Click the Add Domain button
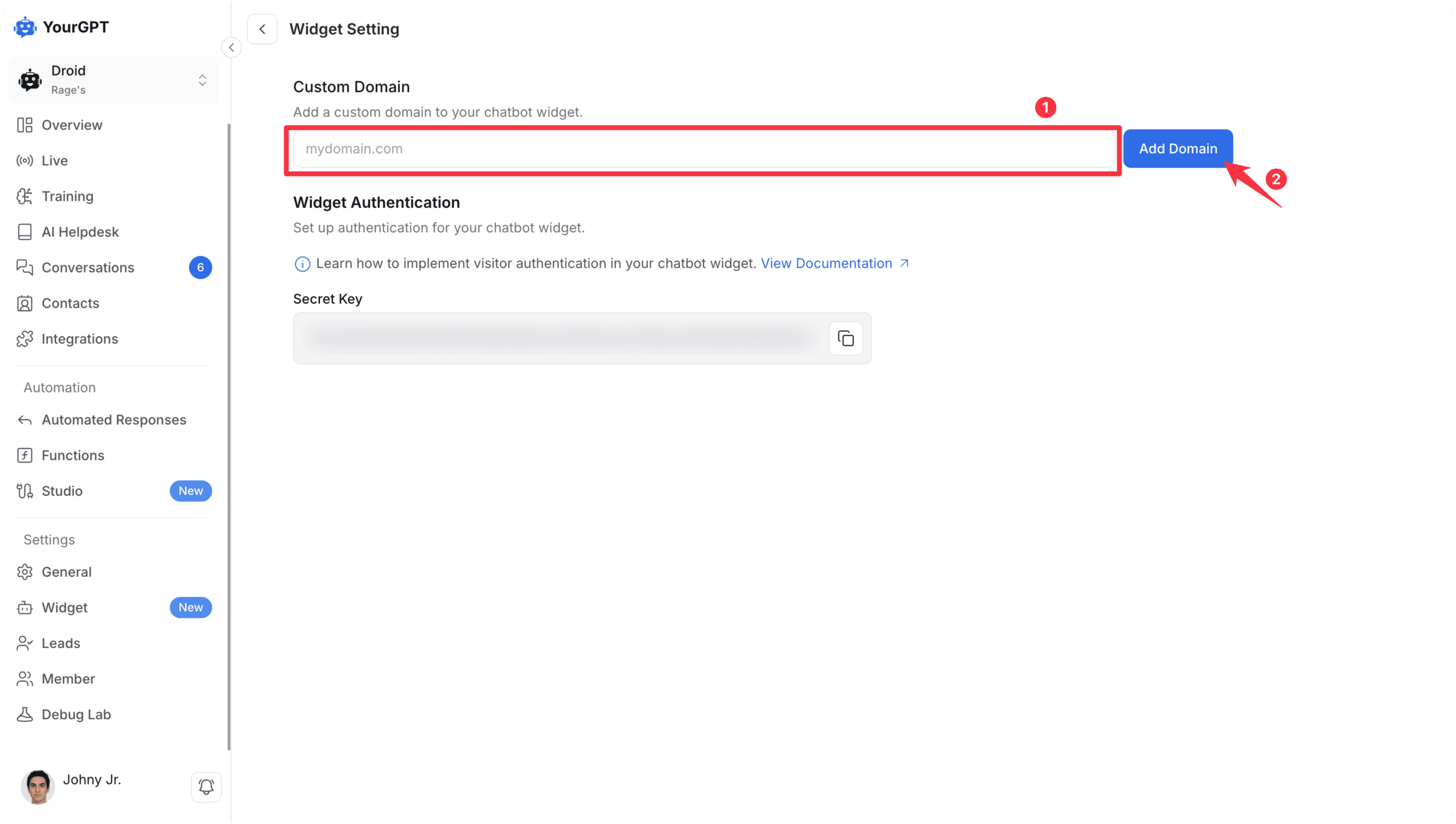Viewport: 1456px width, 824px height. click(1178, 148)
